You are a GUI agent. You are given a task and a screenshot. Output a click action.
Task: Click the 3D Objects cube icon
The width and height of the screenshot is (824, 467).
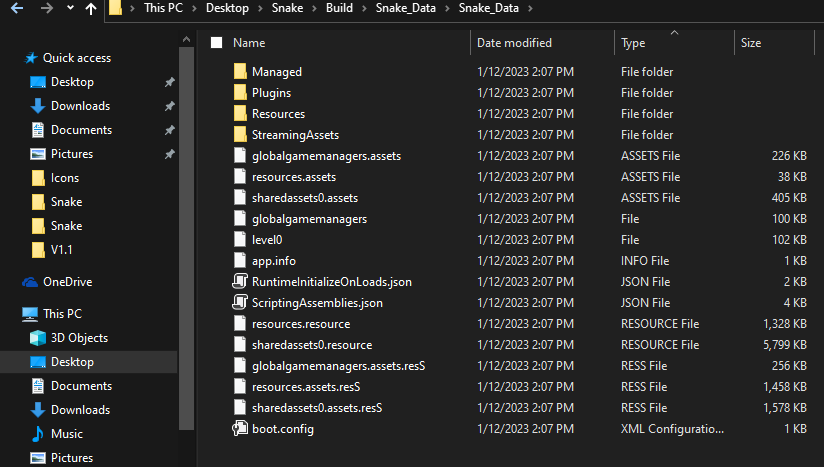click(x=38, y=338)
